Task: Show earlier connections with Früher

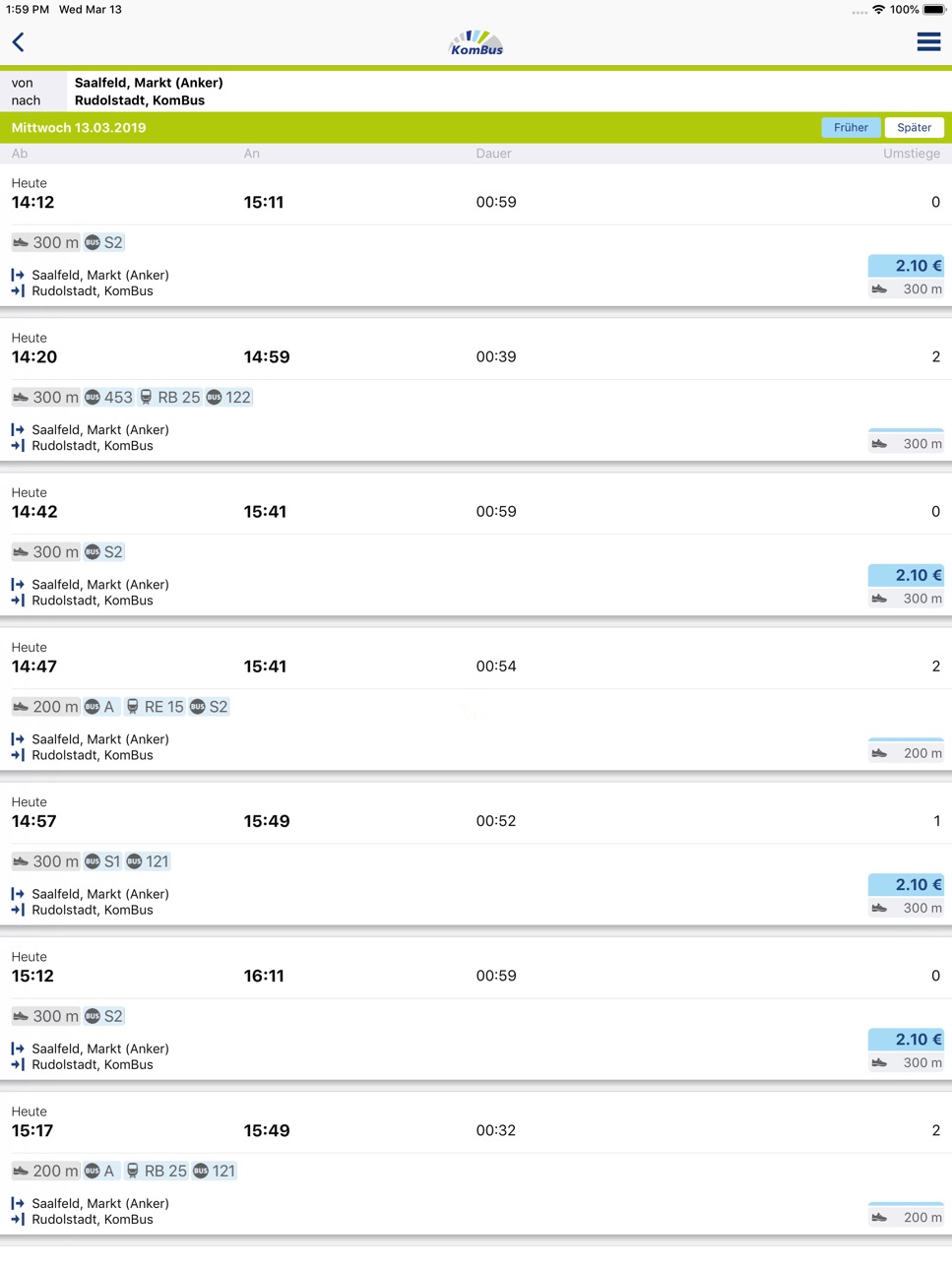Action: coord(851,128)
